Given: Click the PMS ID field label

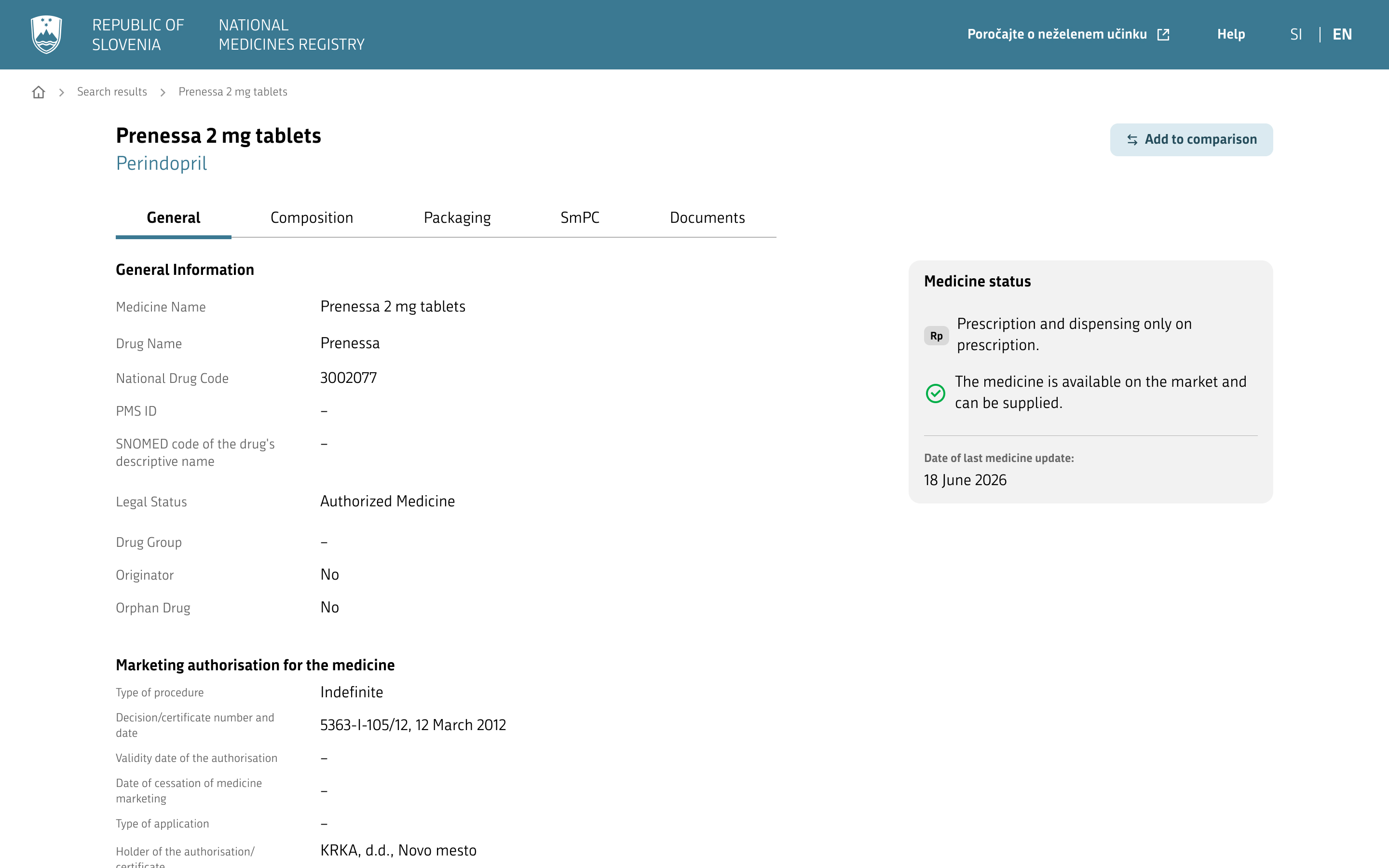Looking at the screenshot, I should [136, 411].
